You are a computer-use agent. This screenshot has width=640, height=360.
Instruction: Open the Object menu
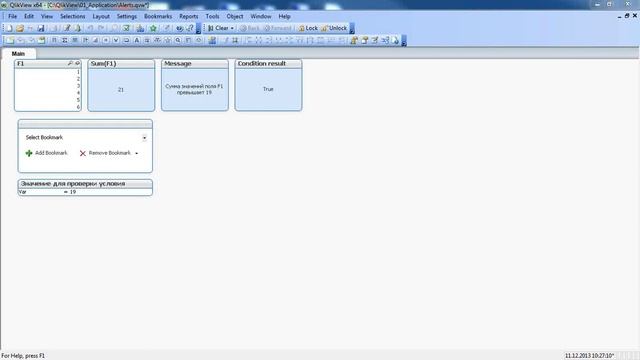pyautogui.click(x=235, y=16)
